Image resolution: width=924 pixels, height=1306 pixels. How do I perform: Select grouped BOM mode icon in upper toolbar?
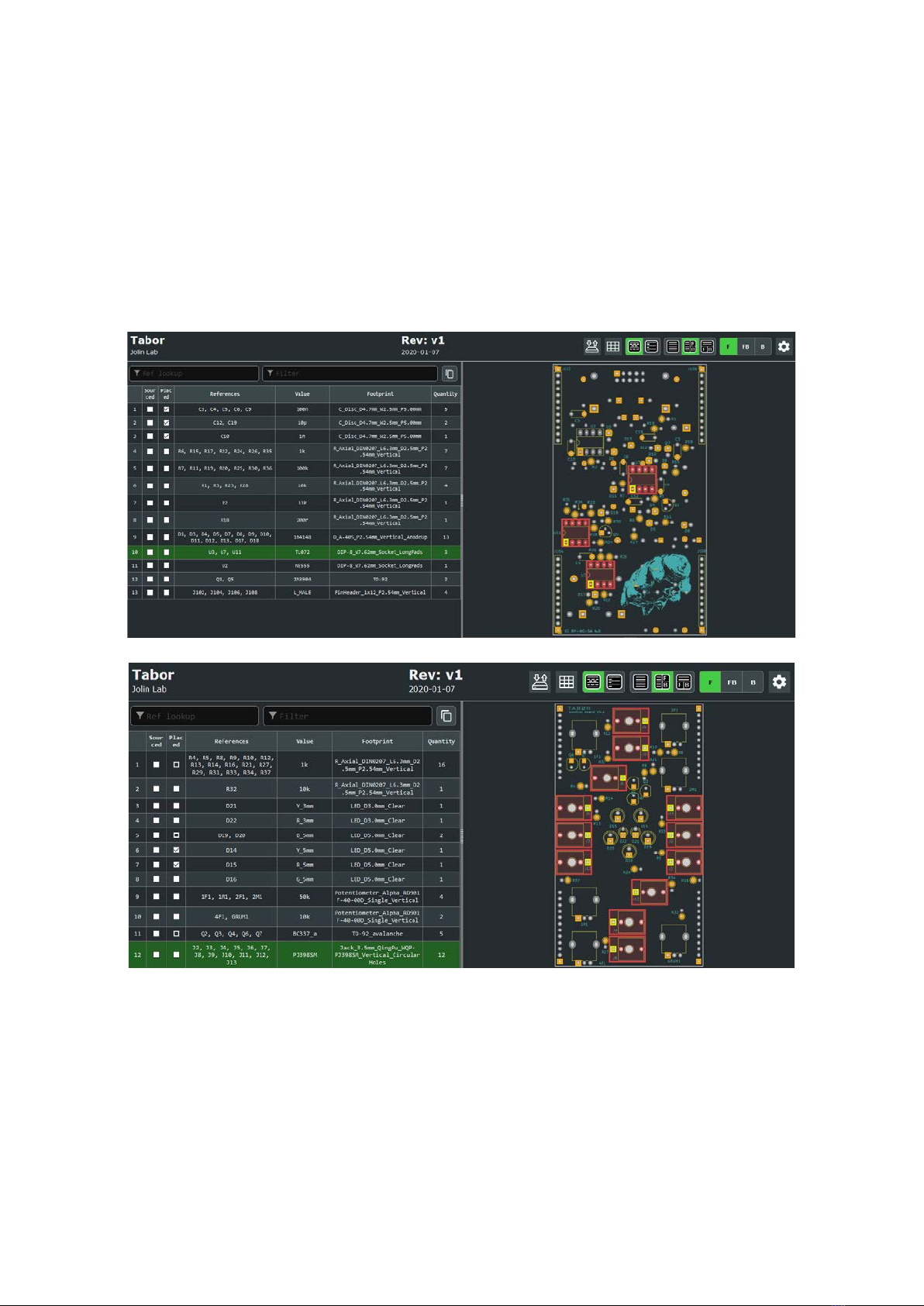[634, 346]
